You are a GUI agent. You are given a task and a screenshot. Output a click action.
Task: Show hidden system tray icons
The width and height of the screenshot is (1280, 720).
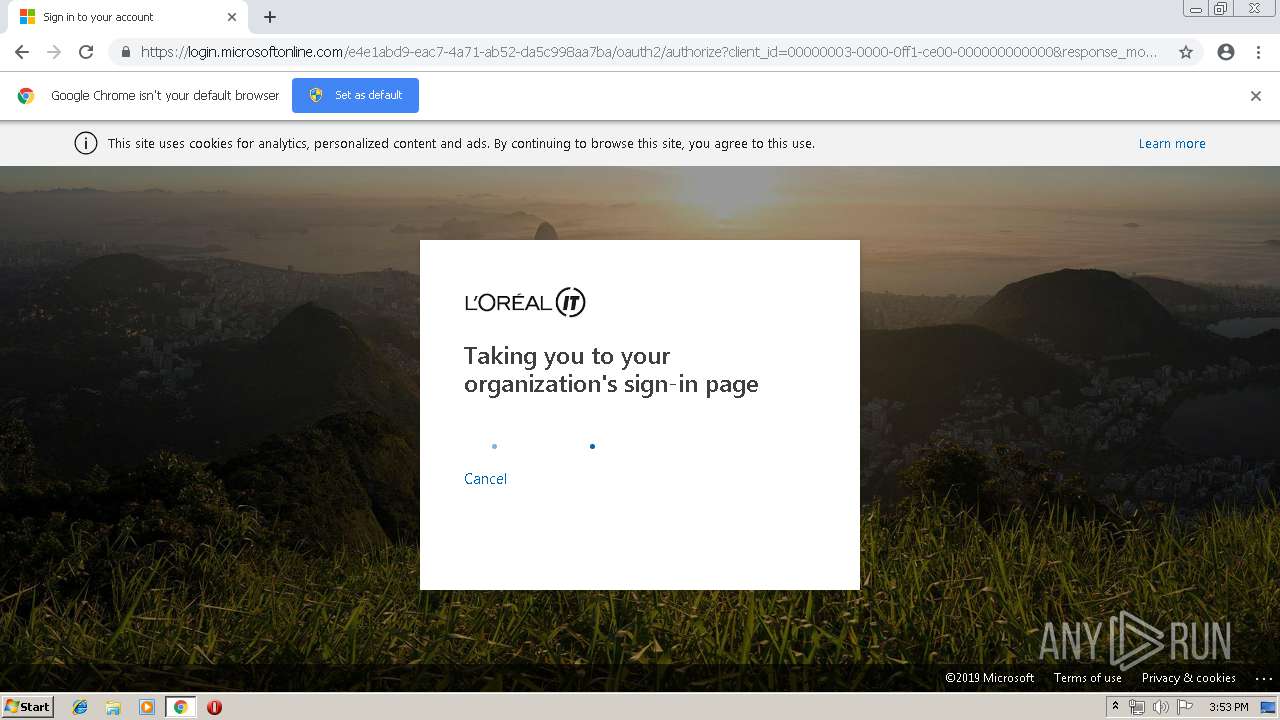[x=1115, y=707]
